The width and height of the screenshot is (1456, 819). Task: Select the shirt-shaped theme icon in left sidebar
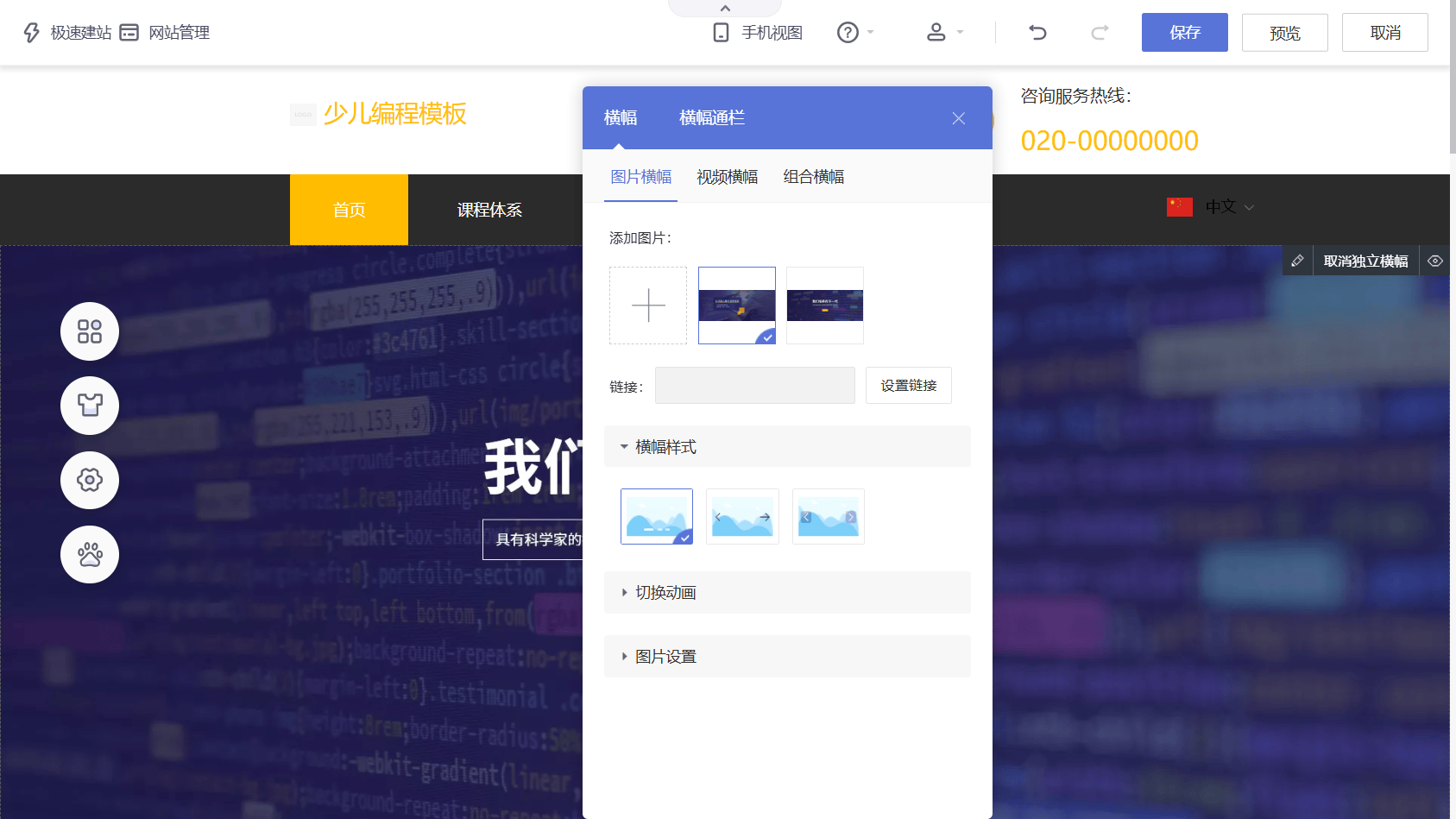tap(89, 406)
